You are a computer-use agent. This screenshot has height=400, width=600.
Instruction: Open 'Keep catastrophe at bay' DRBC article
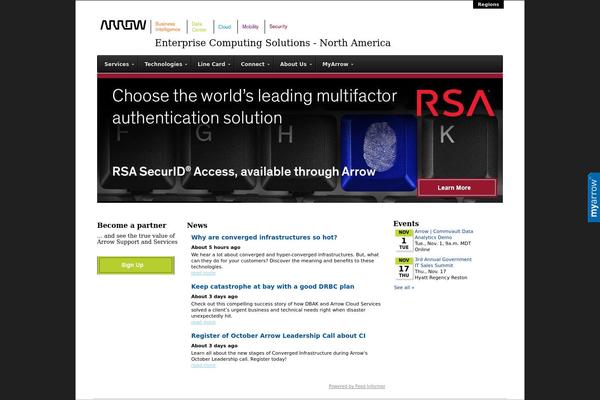[x=272, y=286]
